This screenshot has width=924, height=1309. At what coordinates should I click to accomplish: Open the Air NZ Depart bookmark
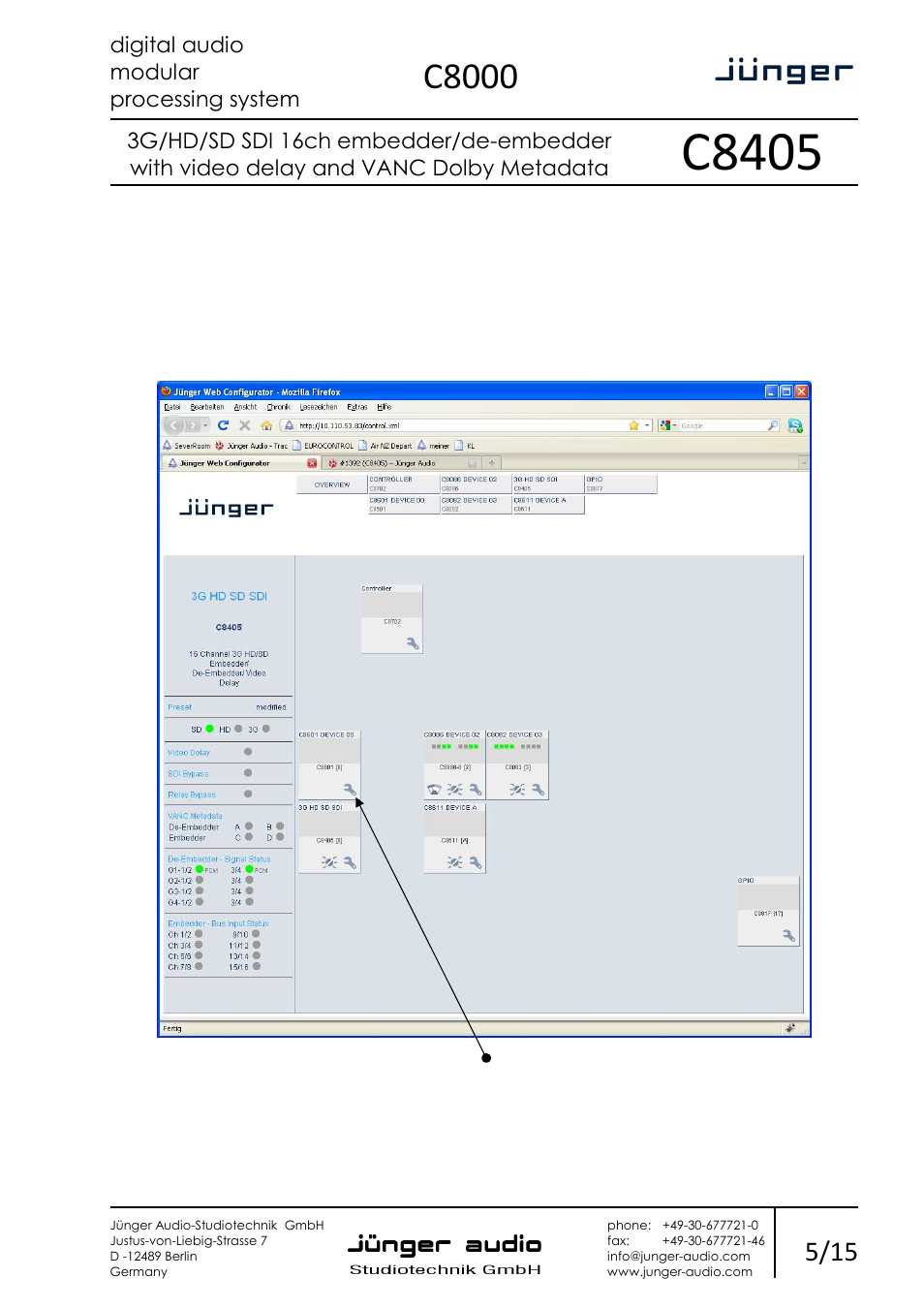tap(385, 446)
